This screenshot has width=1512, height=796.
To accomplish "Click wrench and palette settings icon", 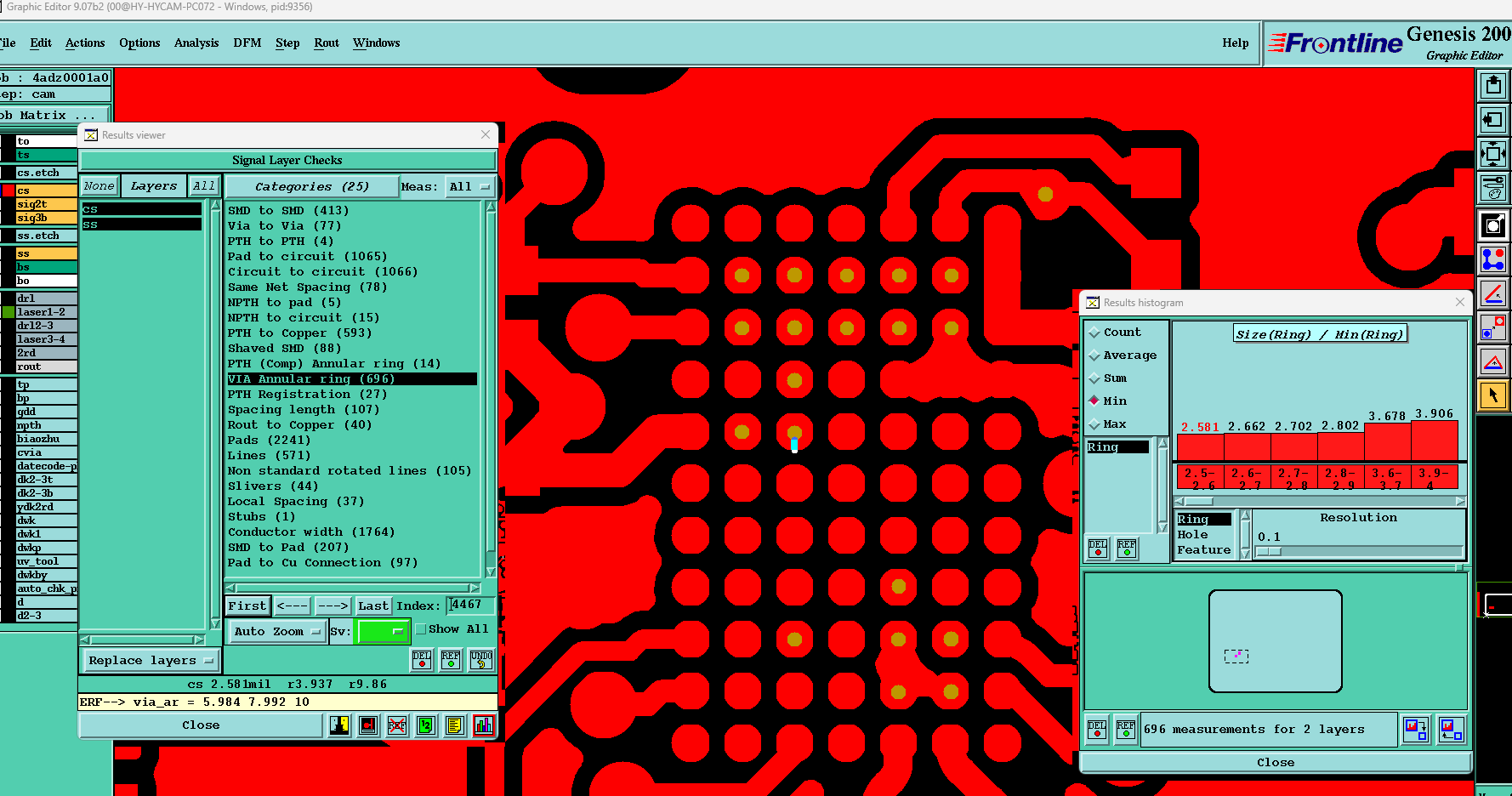I will click(1493, 189).
